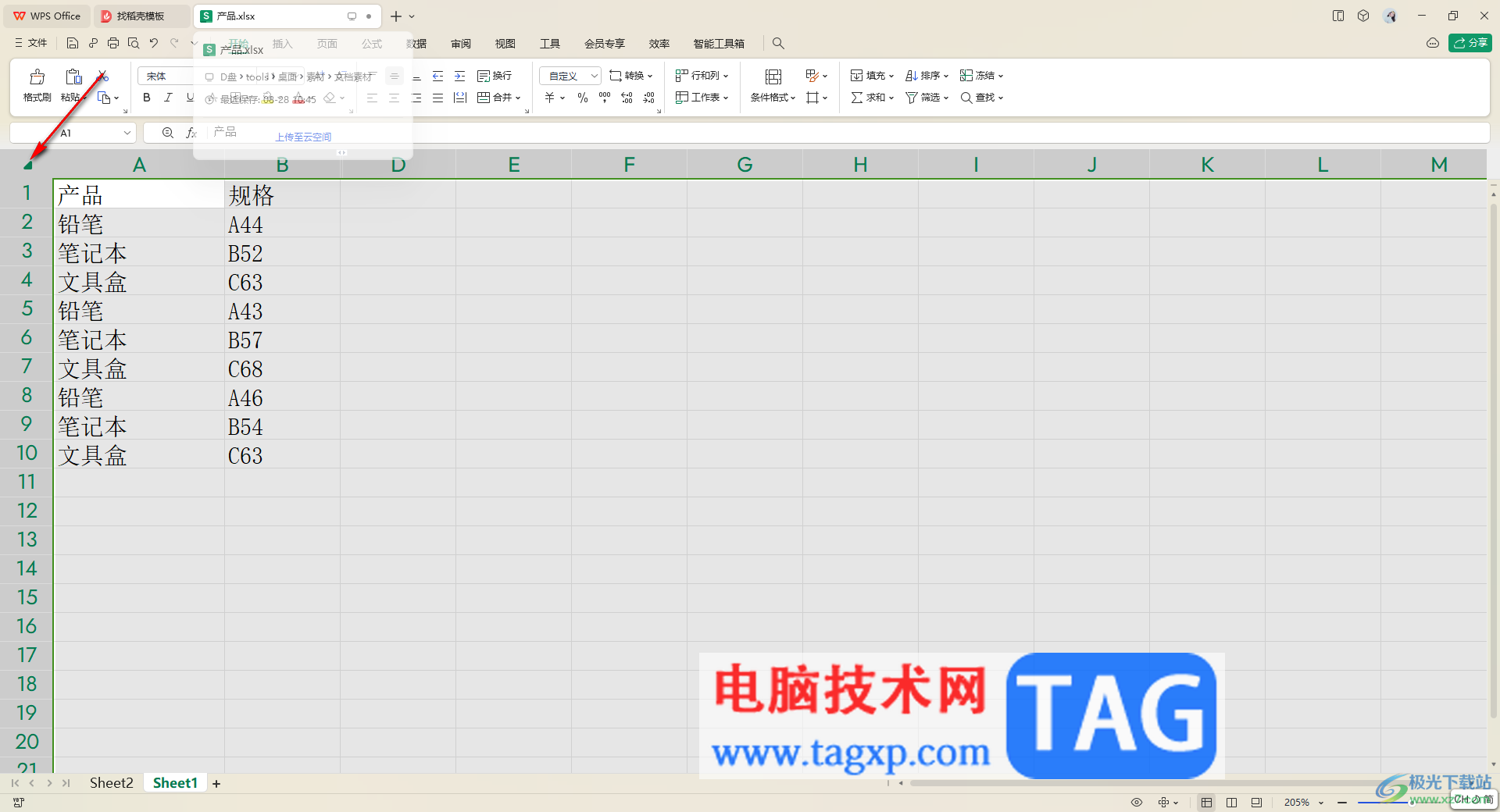Click the zoom out minus button

point(1342,802)
